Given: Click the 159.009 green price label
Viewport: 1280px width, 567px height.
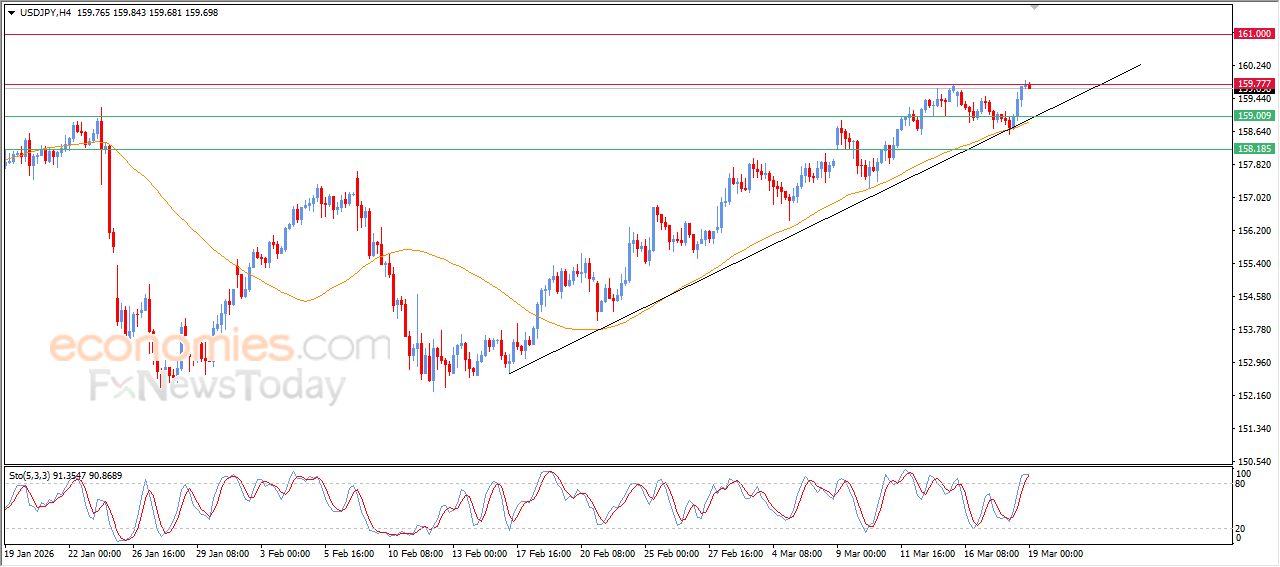Looking at the screenshot, I should tap(1254, 116).
